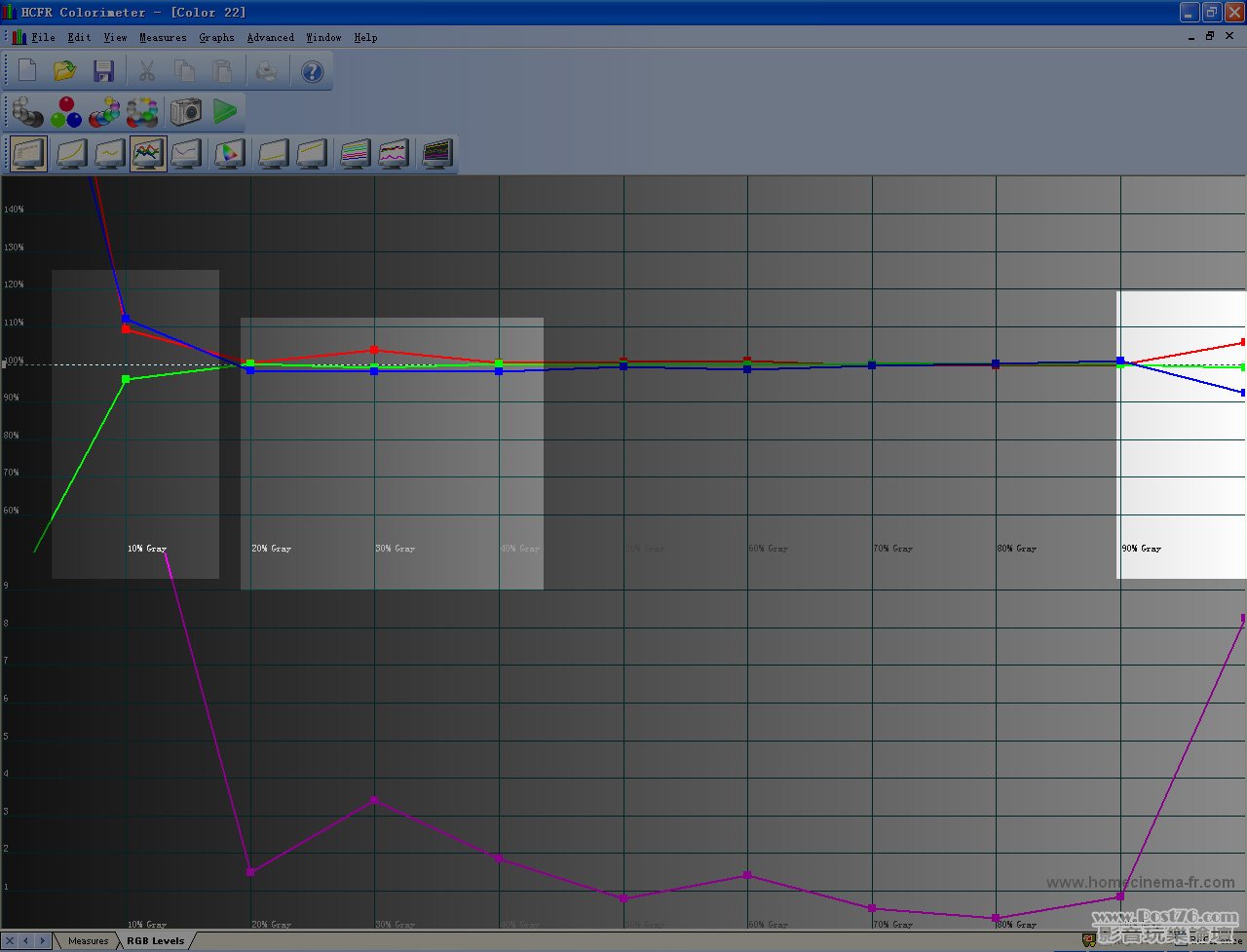Screen dimensions: 1247x952
Task: Click the '100%' reference axis label
Action: pyautogui.click(x=14, y=361)
